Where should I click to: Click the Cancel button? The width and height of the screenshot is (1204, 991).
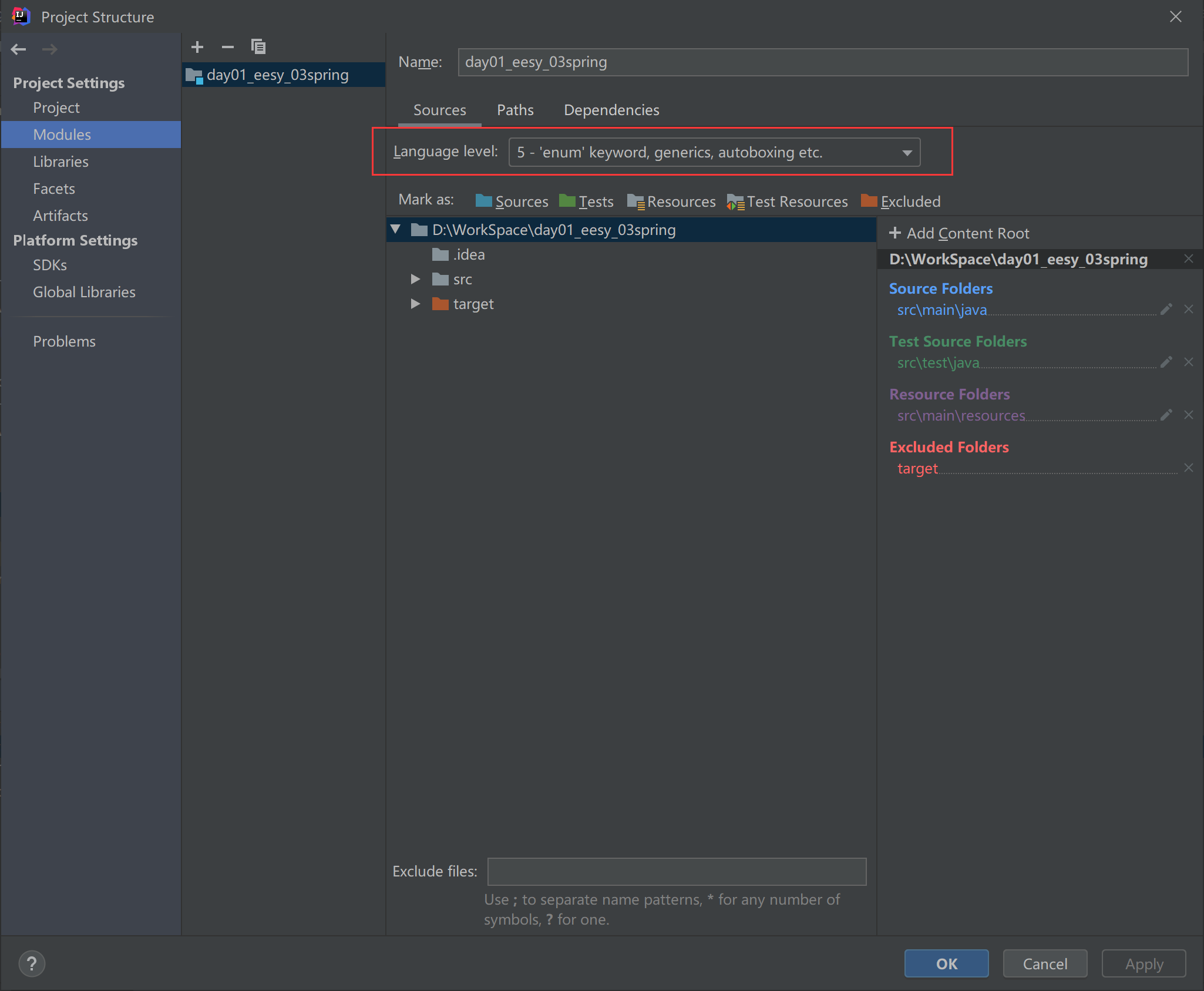click(x=1045, y=963)
